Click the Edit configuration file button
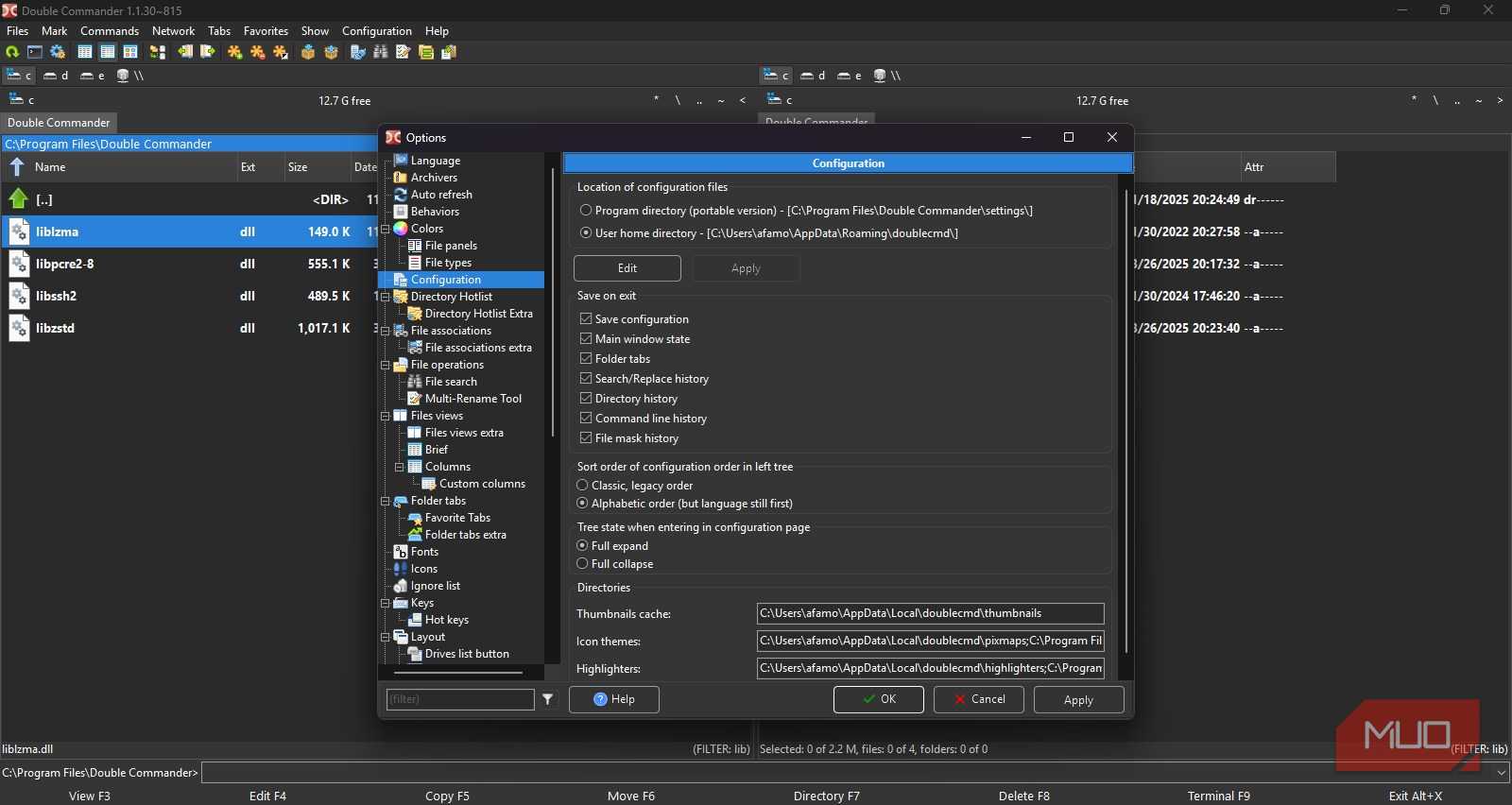1512x805 pixels. coord(627,268)
